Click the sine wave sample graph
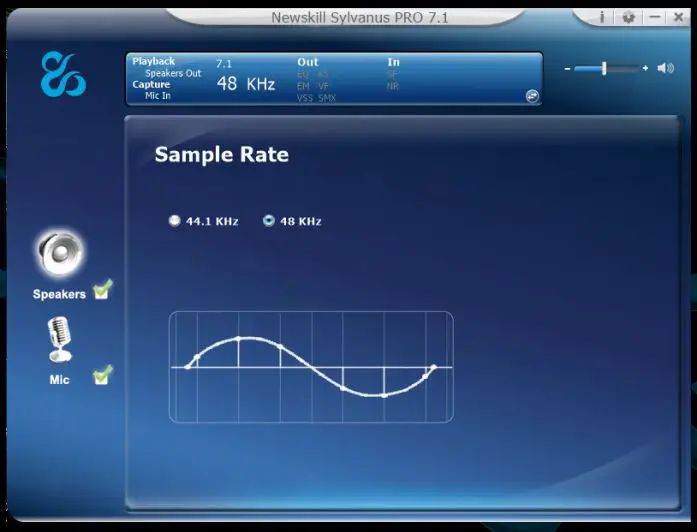The width and height of the screenshot is (697, 532). [x=311, y=367]
